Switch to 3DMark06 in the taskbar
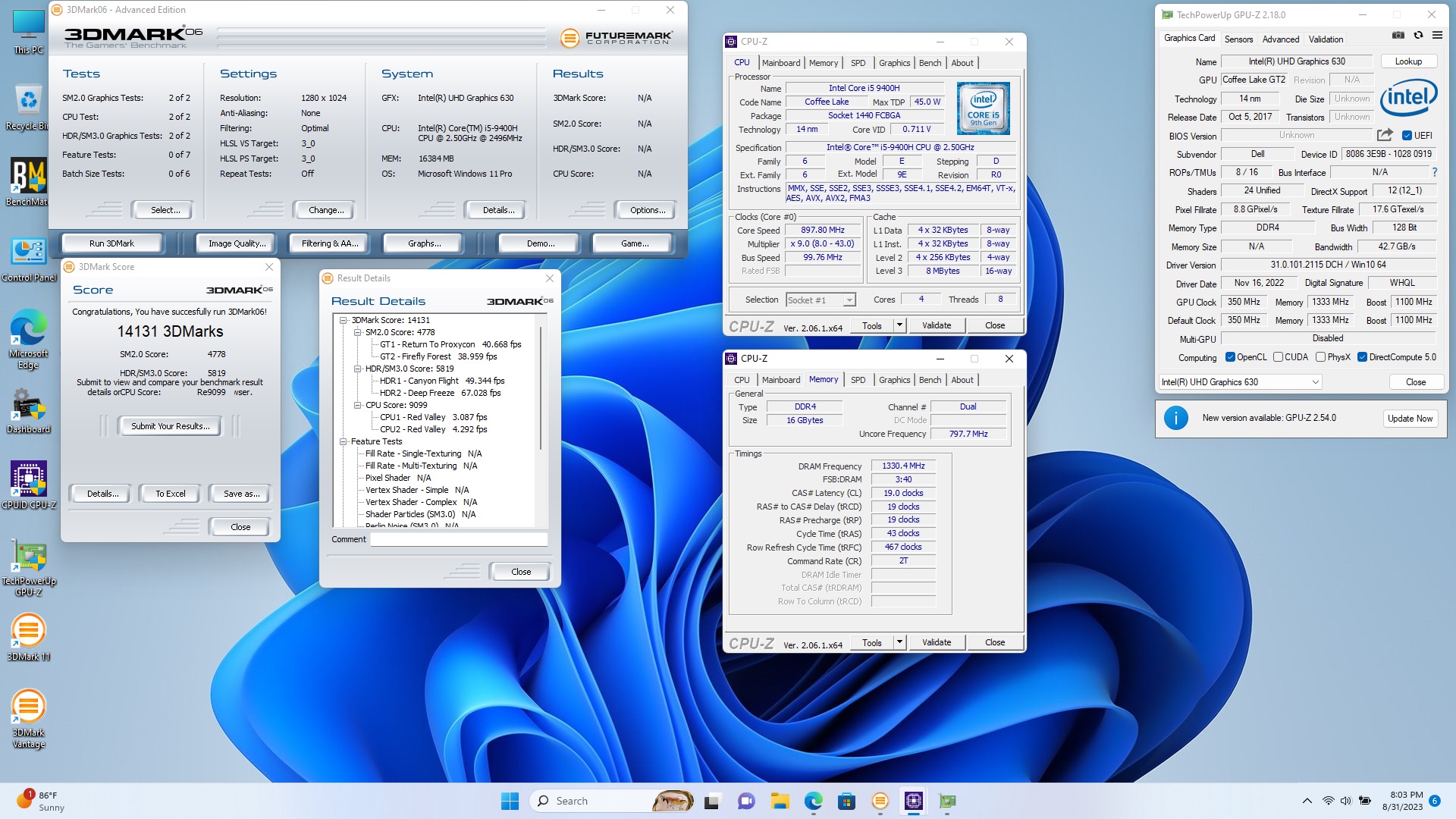The width and height of the screenshot is (1456, 819). (x=880, y=801)
